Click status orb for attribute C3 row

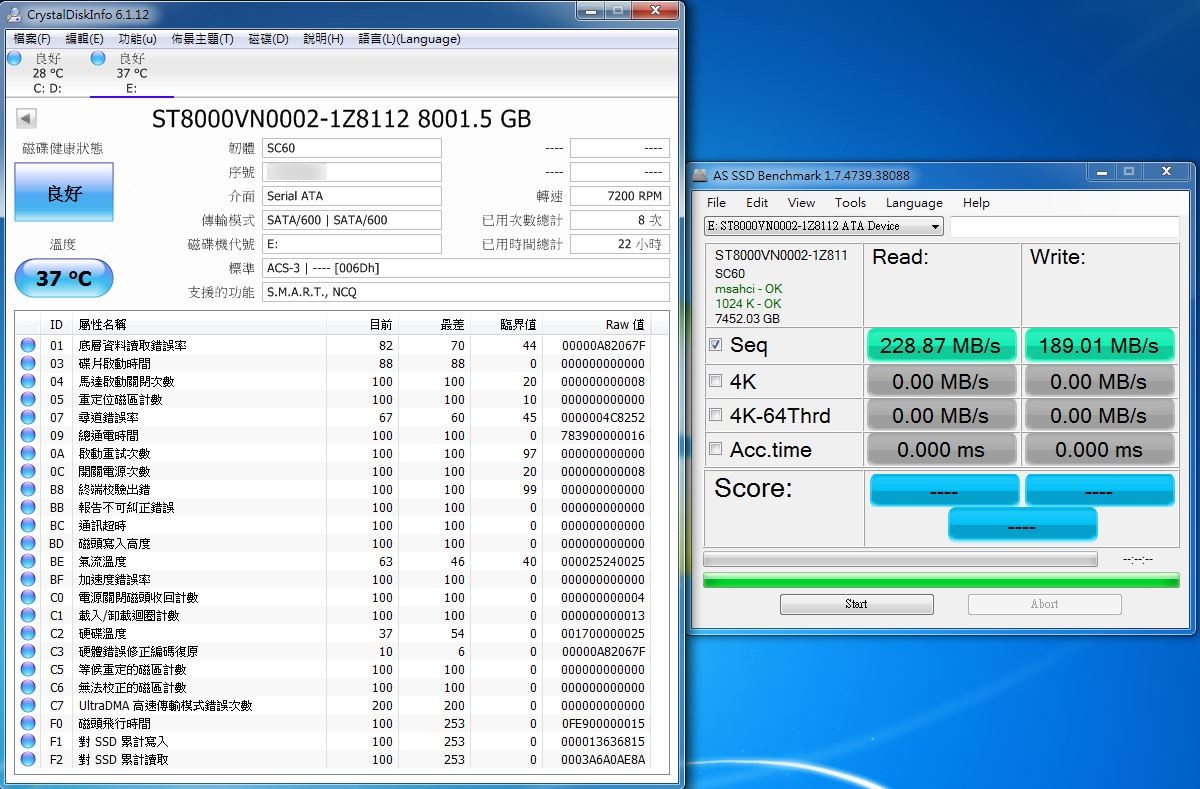[x=28, y=652]
